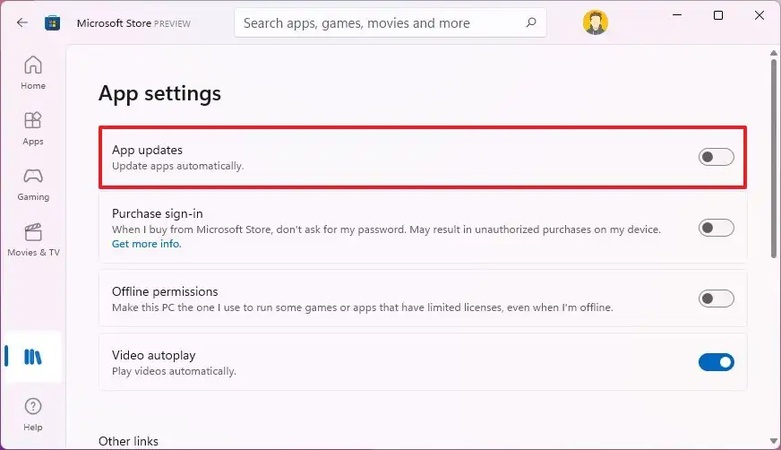
Task: Enable the App updates toggle
Action: 716,157
